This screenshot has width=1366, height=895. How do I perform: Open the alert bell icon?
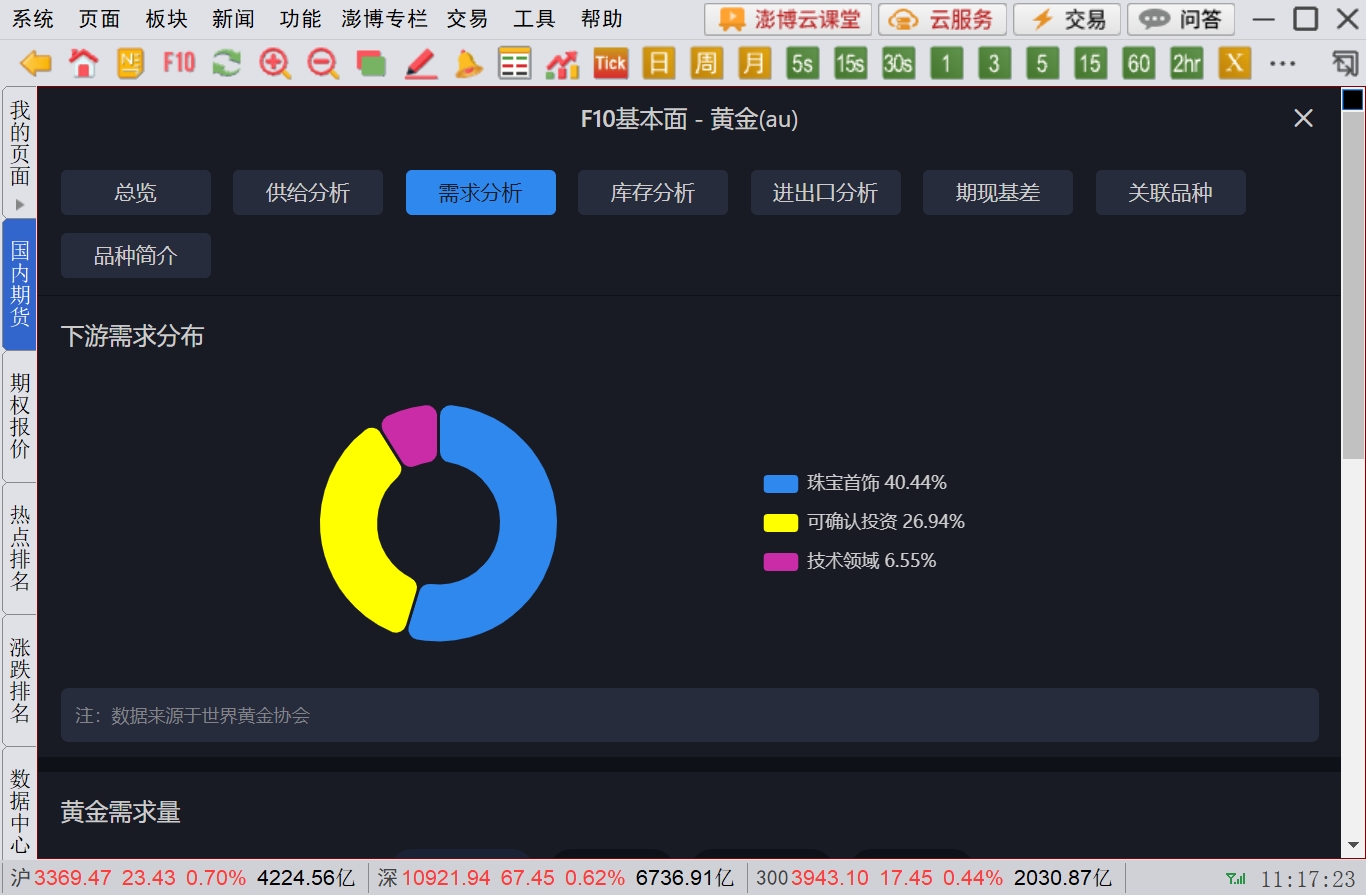467,64
